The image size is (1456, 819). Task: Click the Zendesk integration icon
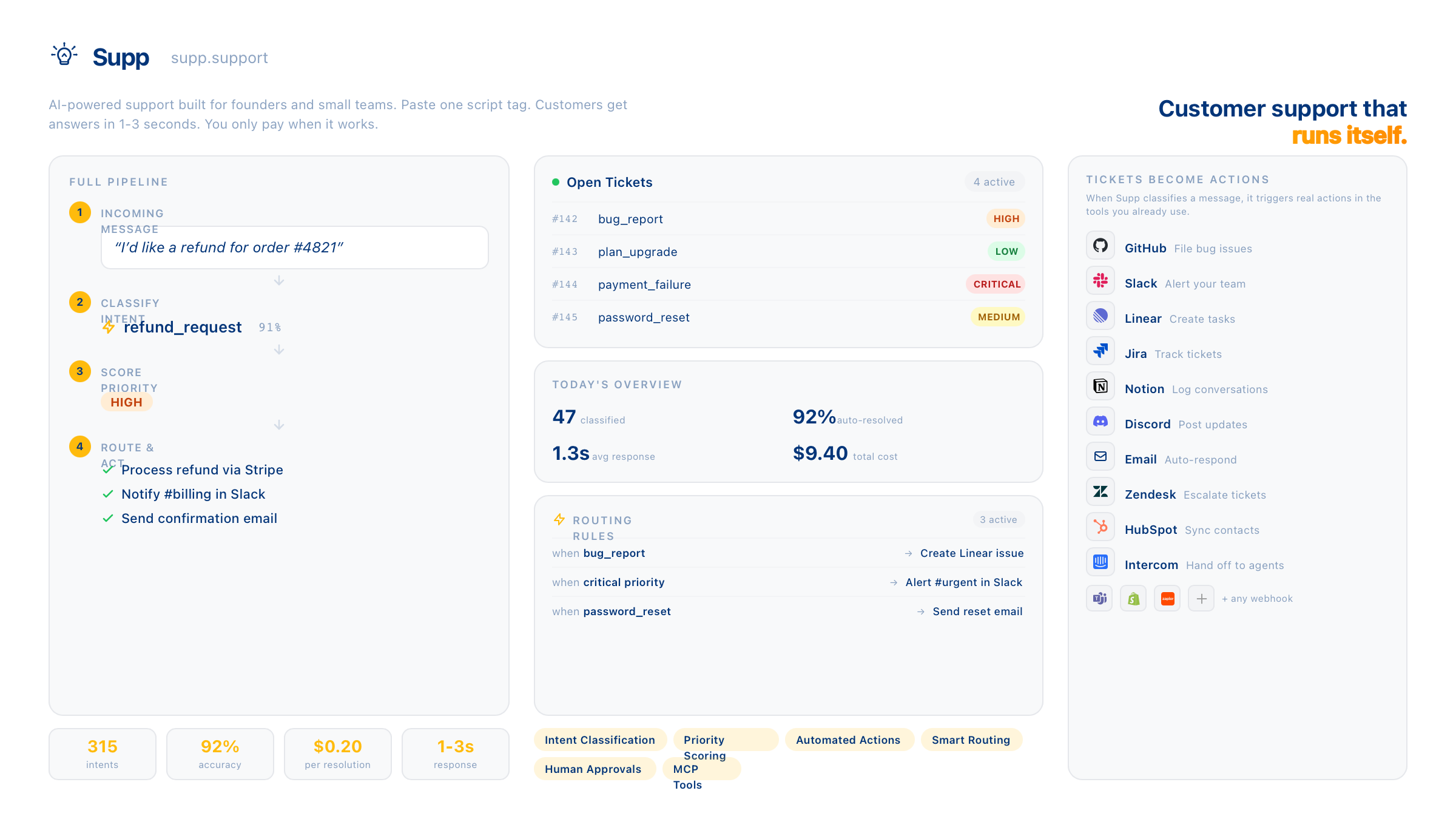(x=1100, y=492)
